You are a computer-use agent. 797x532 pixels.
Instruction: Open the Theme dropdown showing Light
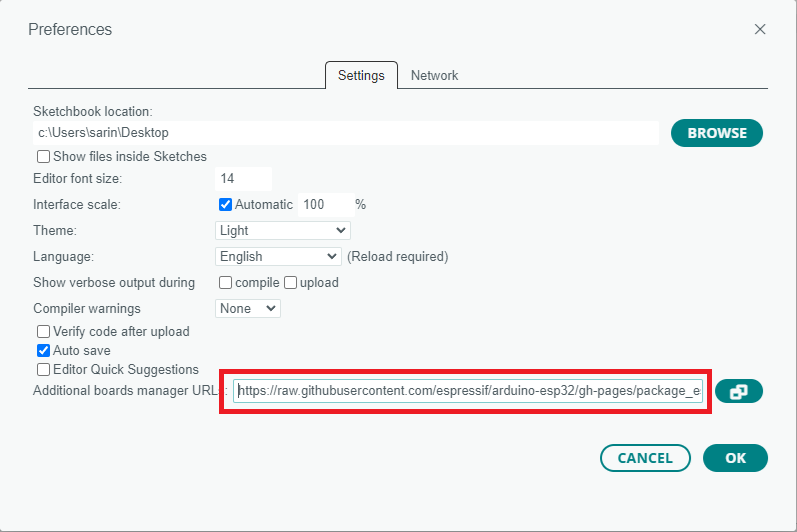pyautogui.click(x=283, y=230)
